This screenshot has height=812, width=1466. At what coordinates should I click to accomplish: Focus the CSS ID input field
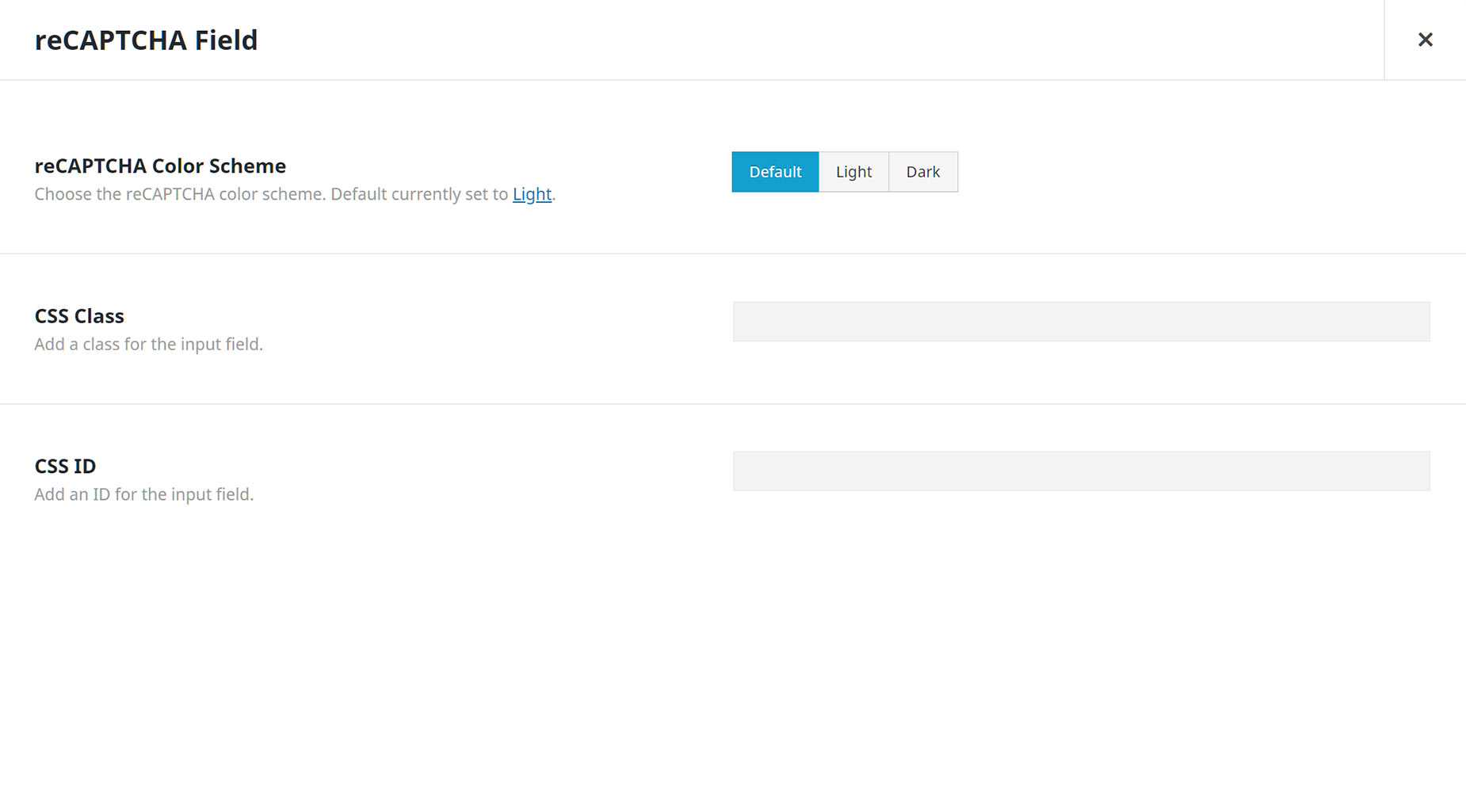click(x=1081, y=471)
